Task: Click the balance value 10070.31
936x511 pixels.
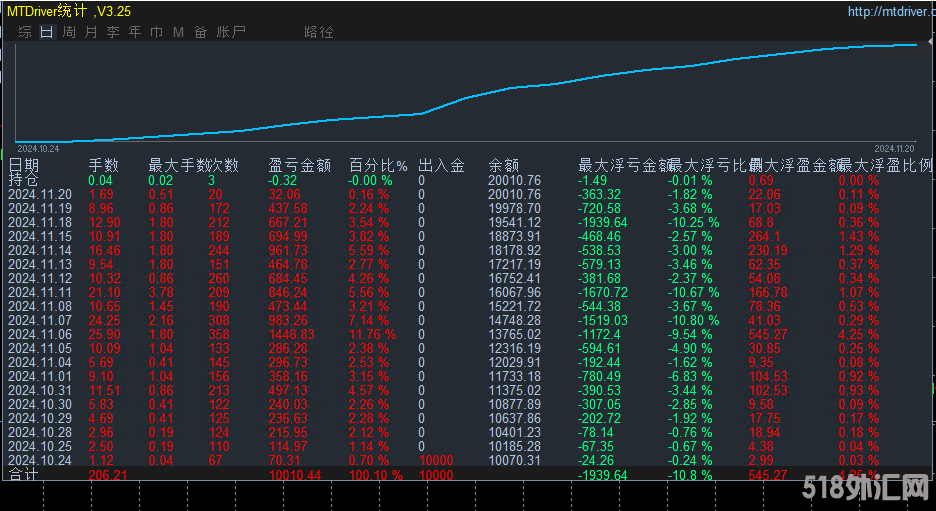Action: (x=515, y=461)
